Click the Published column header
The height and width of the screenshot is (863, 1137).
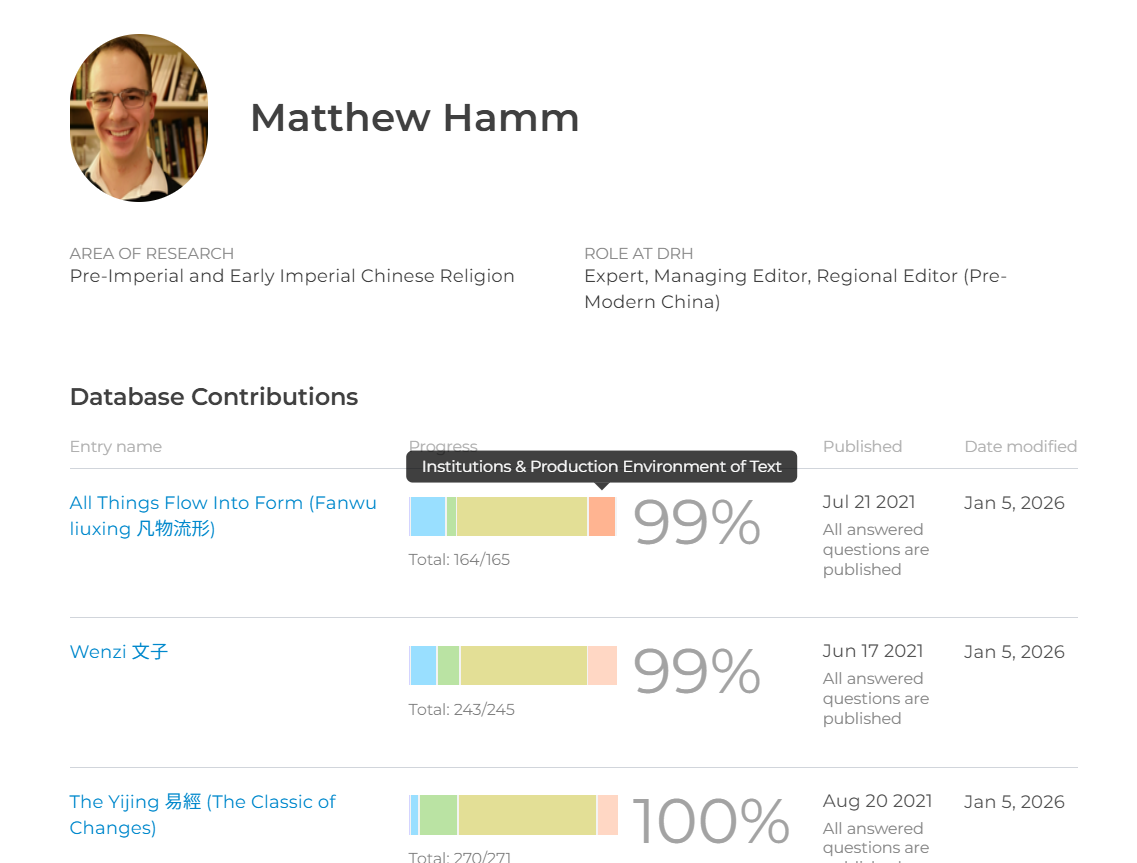(x=862, y=447)
